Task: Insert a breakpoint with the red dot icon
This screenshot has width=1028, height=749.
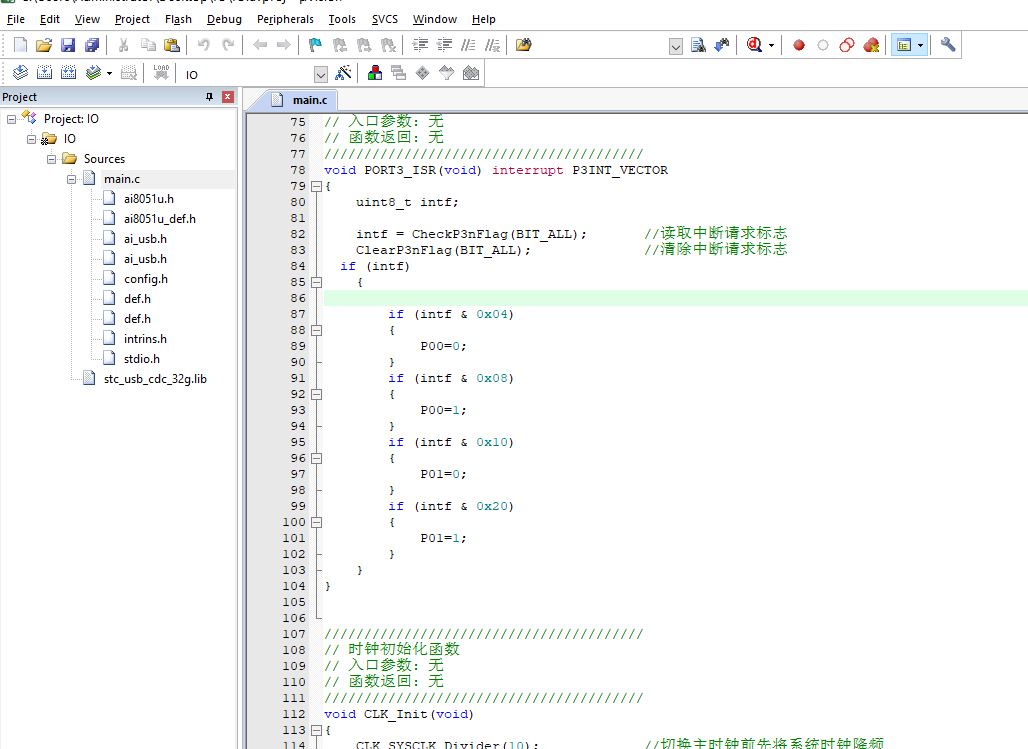Action: click(x=799, y=45)
